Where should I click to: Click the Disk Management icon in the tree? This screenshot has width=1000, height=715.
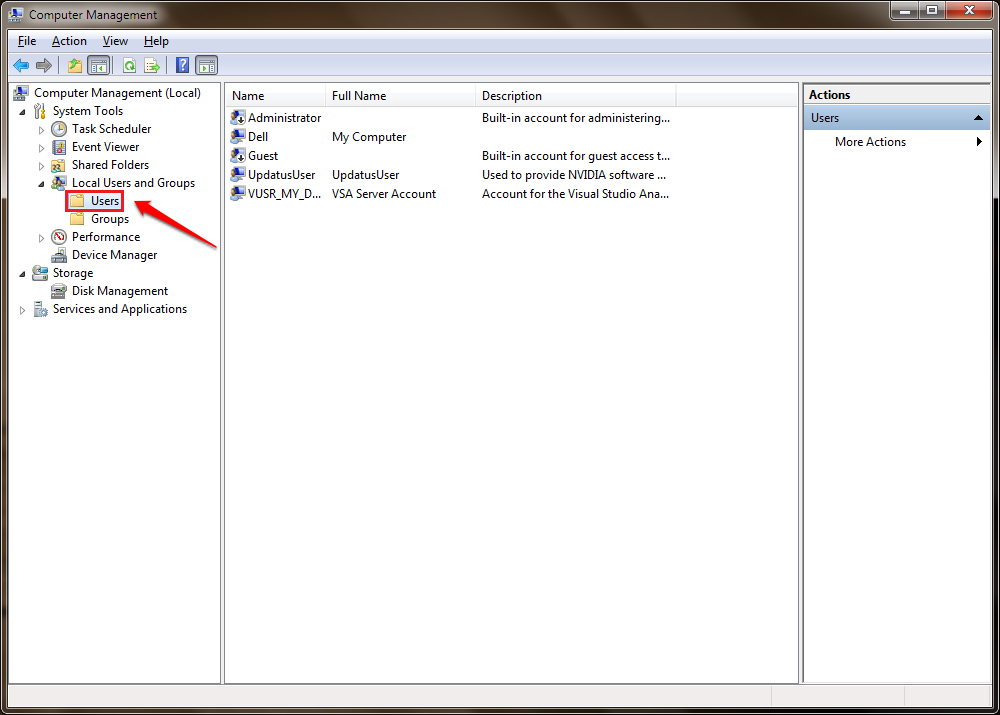(x=59, y=291)
